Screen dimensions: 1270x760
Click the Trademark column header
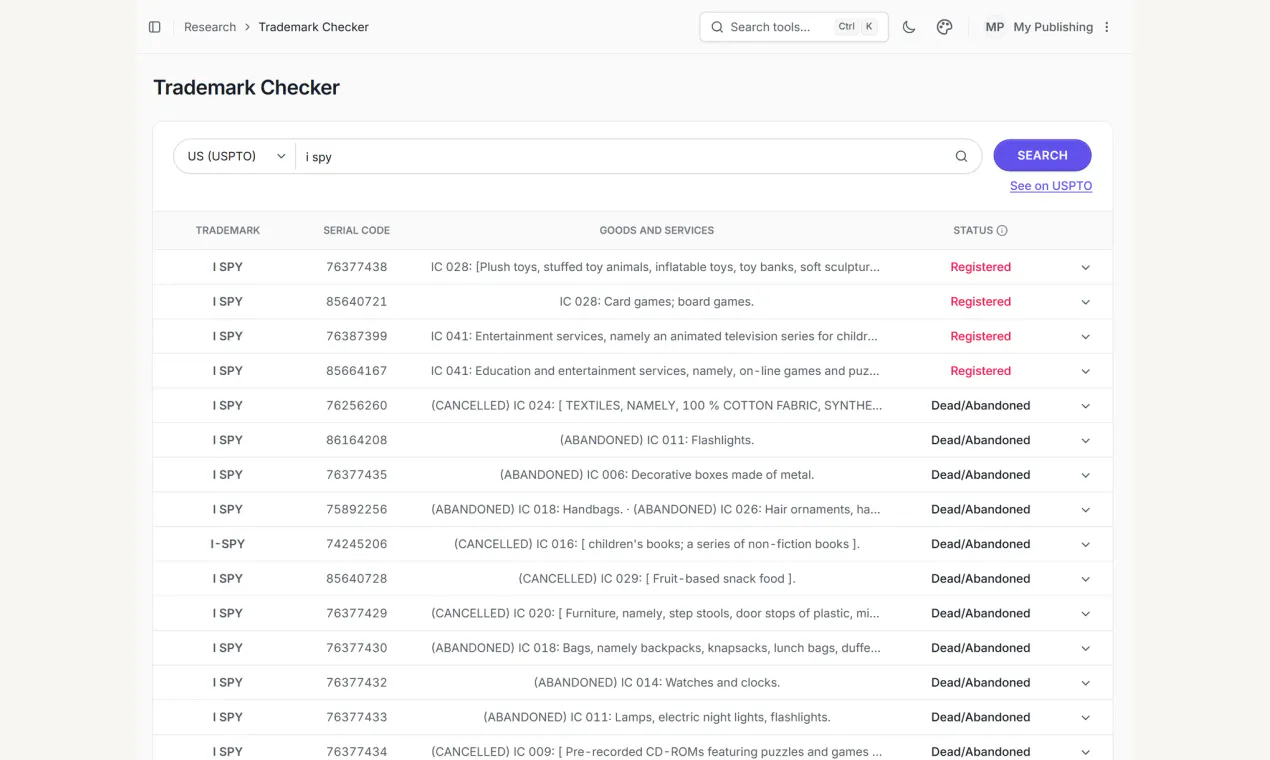228,230
